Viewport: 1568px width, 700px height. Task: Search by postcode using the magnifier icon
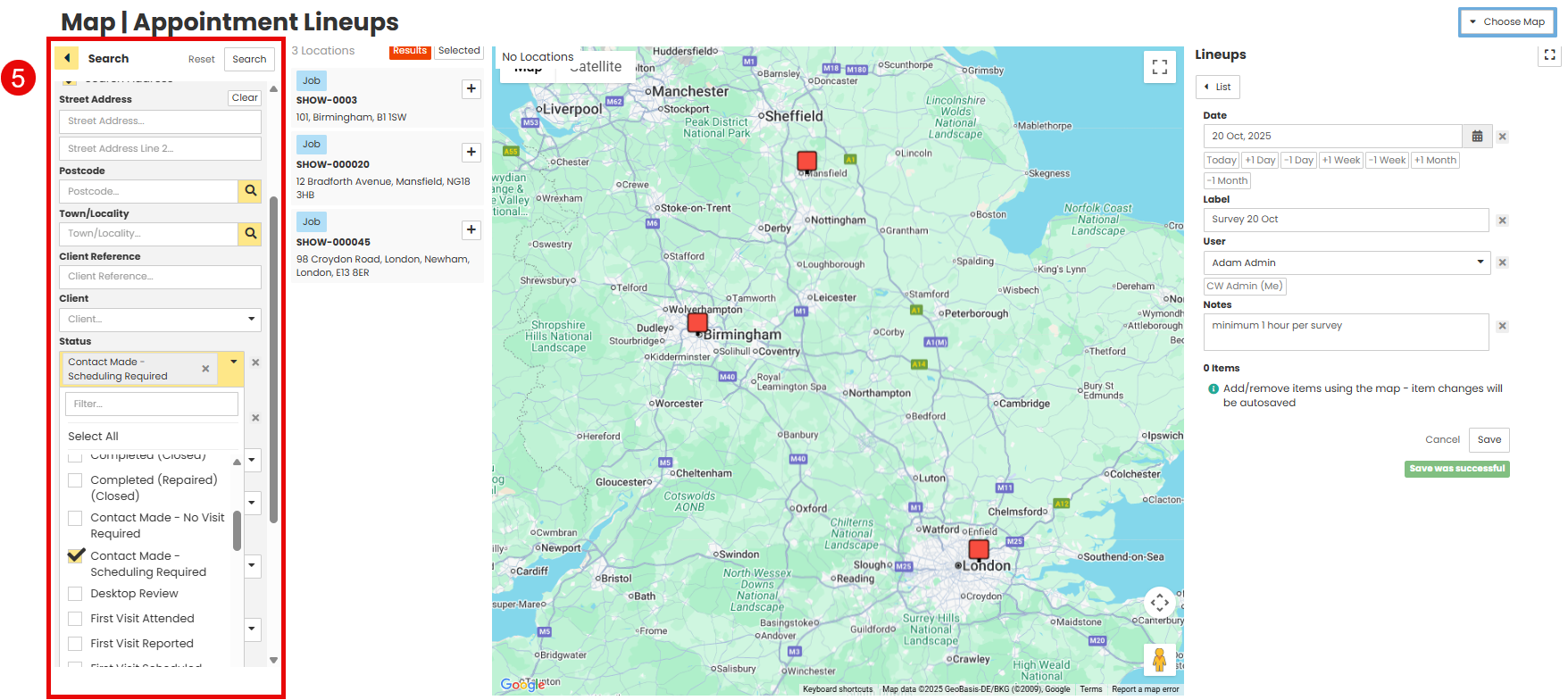click(x=251, y=191)
